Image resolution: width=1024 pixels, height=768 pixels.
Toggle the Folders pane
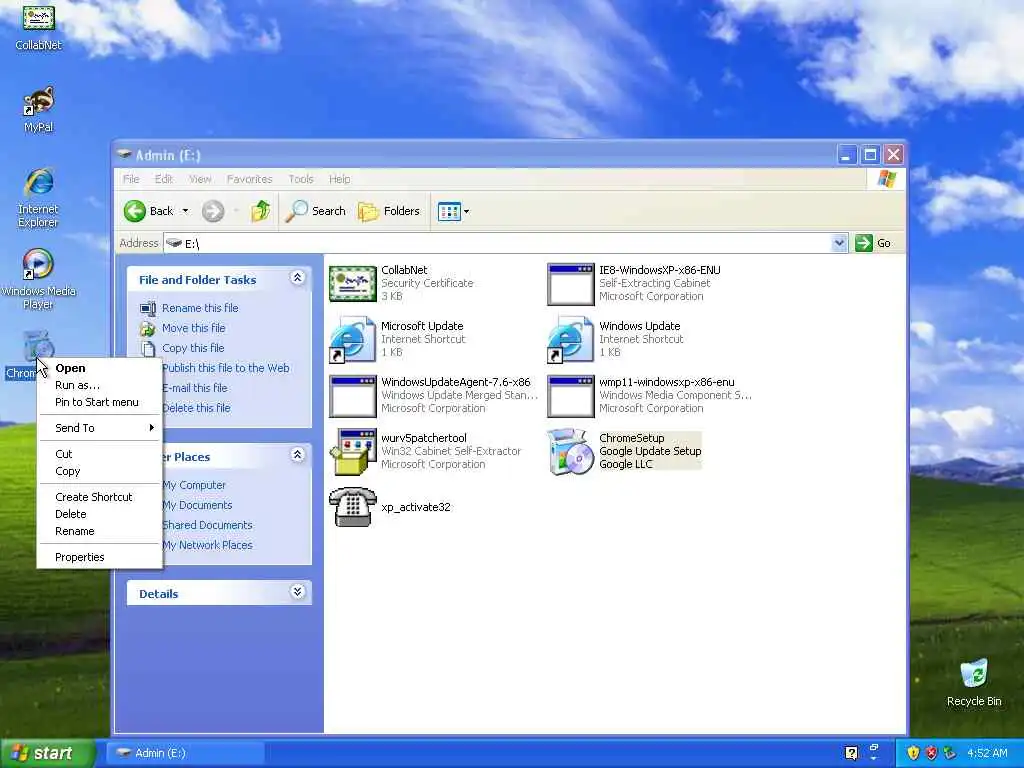tap(389, 211)
